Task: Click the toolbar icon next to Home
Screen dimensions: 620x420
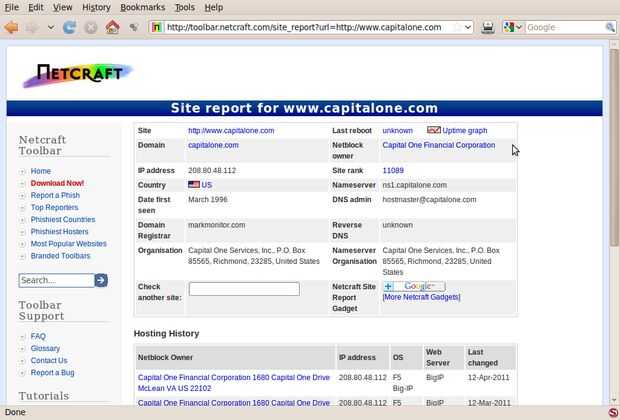Action: tap(134, 27)
